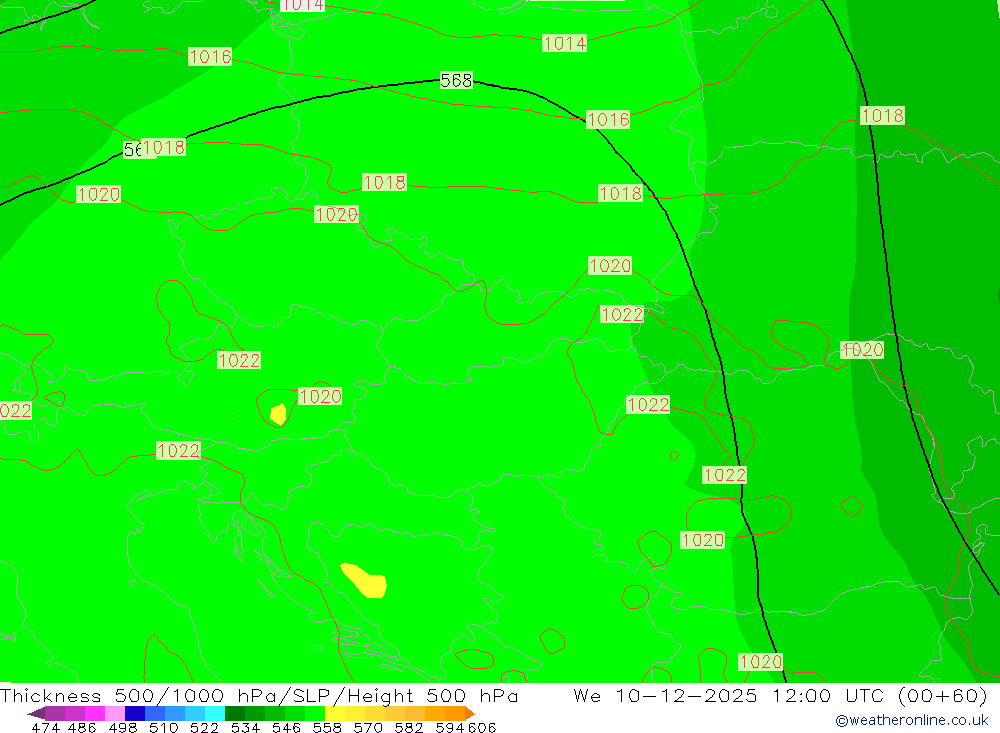
Task: Click the 1016 label on the black contour line
Action: click(x=608, y=119)
